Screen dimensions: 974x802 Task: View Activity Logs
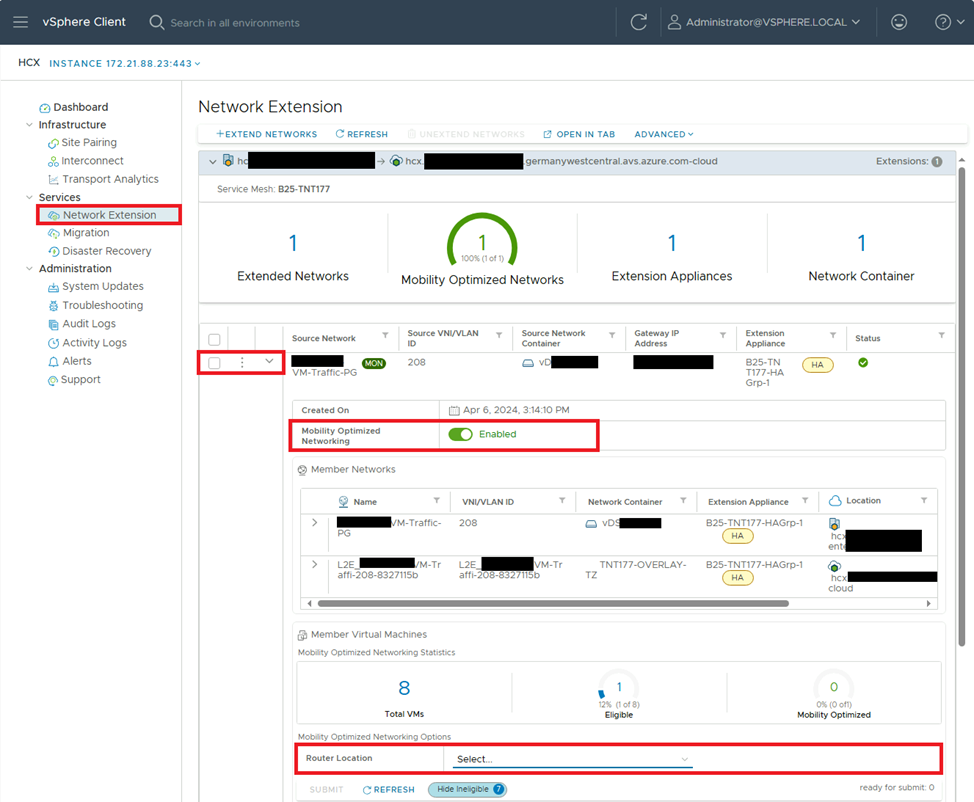pyautogui.click(x=94, y=343)
